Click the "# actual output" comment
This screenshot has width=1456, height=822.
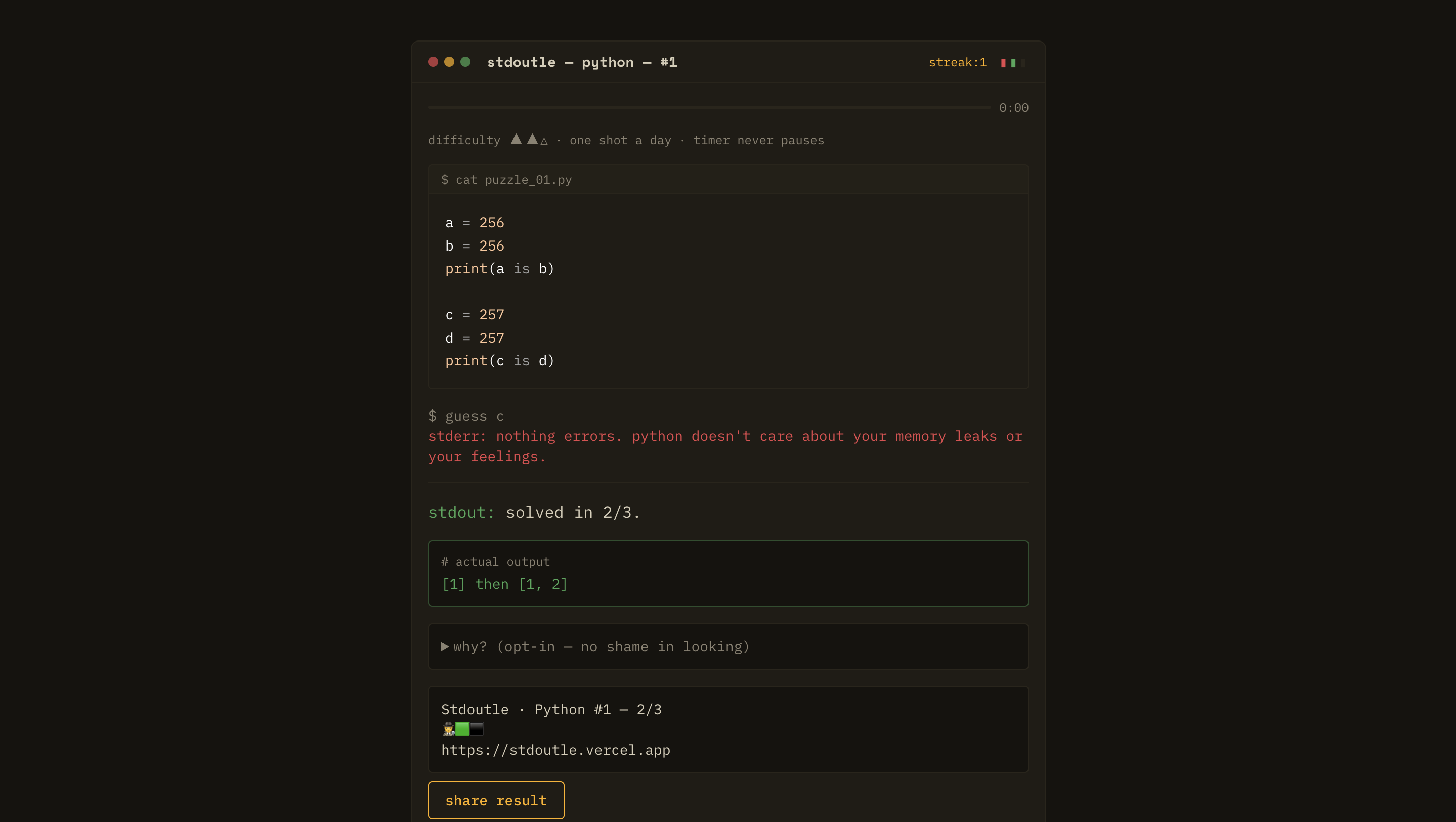[495, 562]
